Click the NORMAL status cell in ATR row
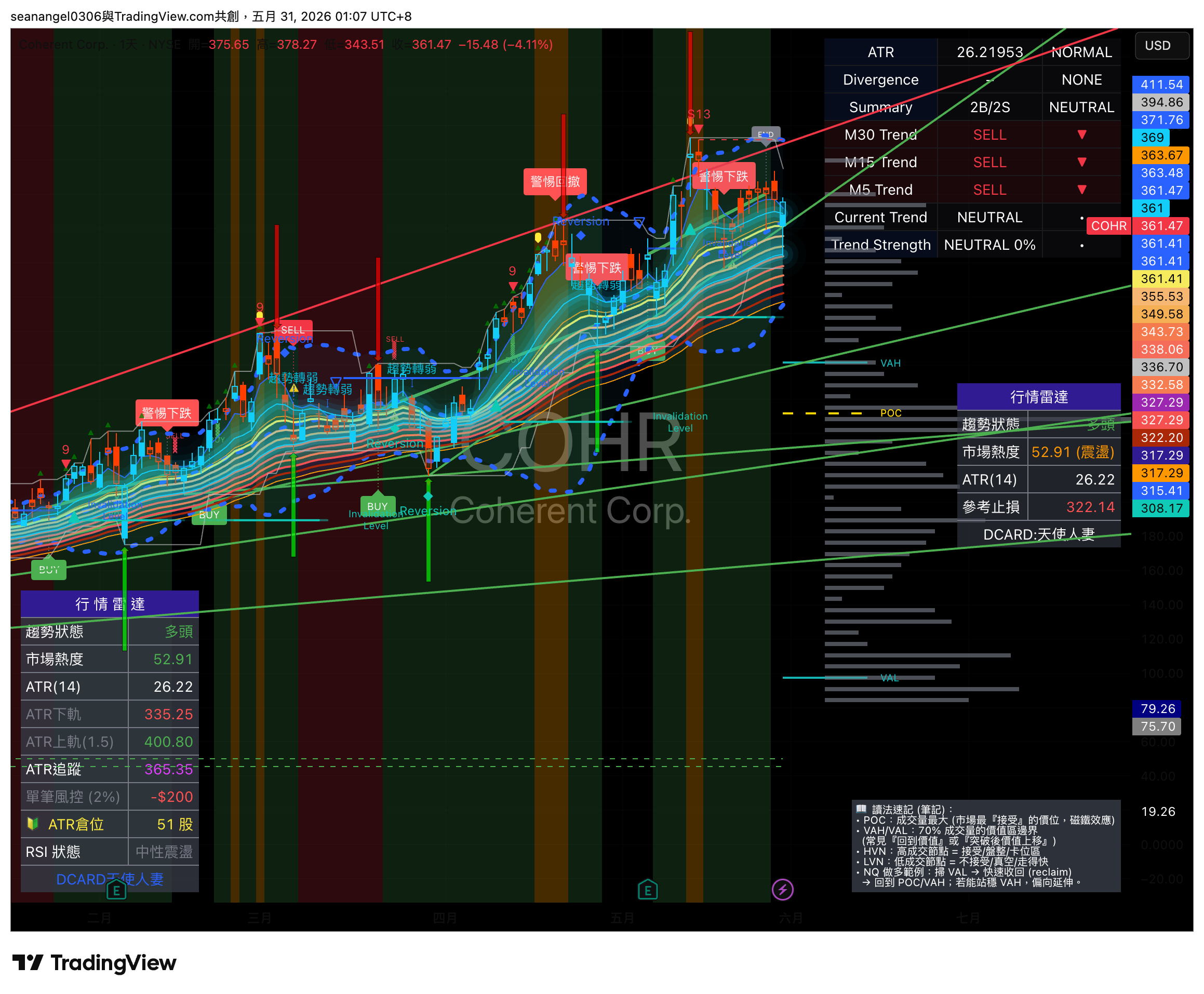The width and height of the screenshot is (1204, 994). coord(1081,52)
